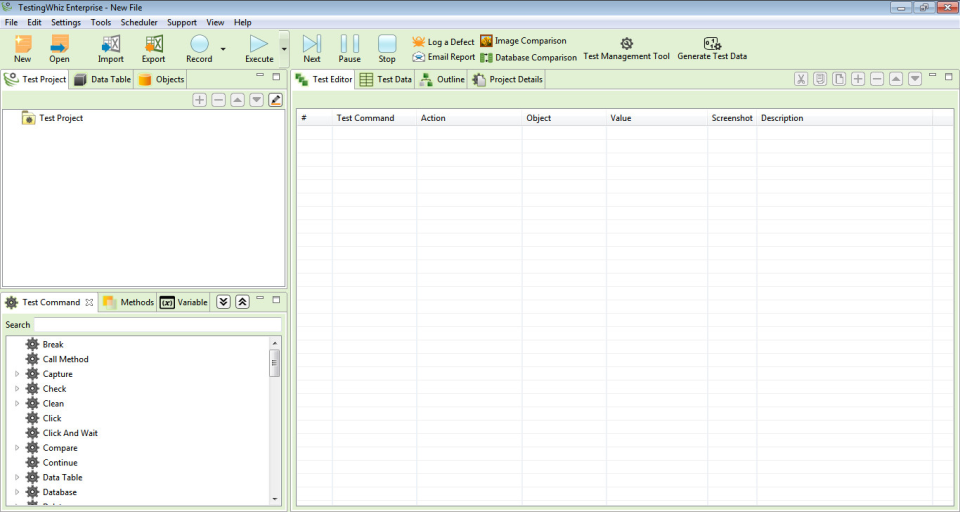Select the Call Method command
This screenshot has height=512, width=960.
click(57, 360)
